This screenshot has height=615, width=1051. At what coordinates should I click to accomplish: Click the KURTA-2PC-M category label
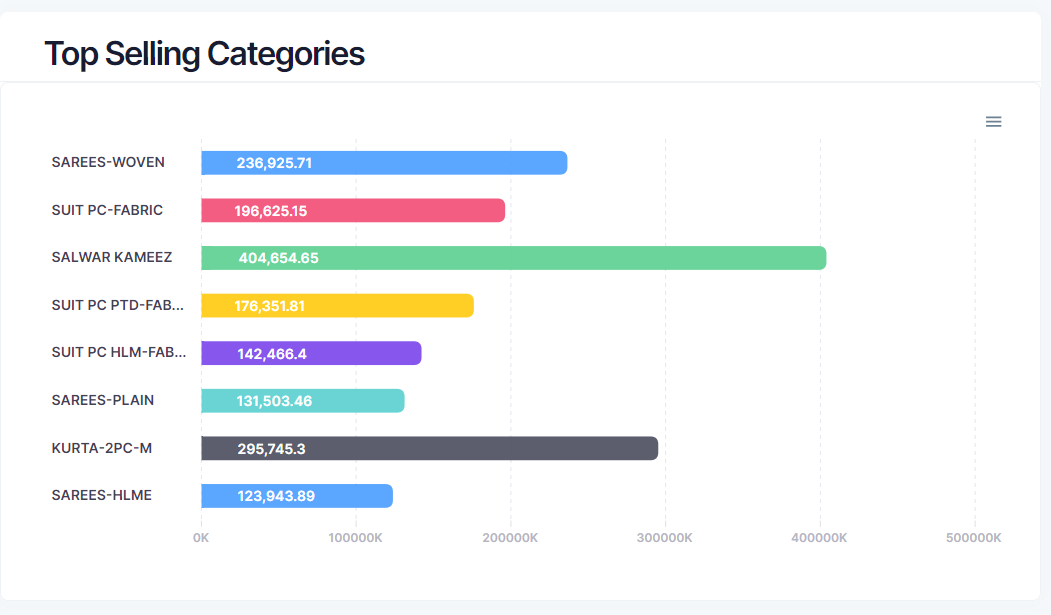click(102, 447)
